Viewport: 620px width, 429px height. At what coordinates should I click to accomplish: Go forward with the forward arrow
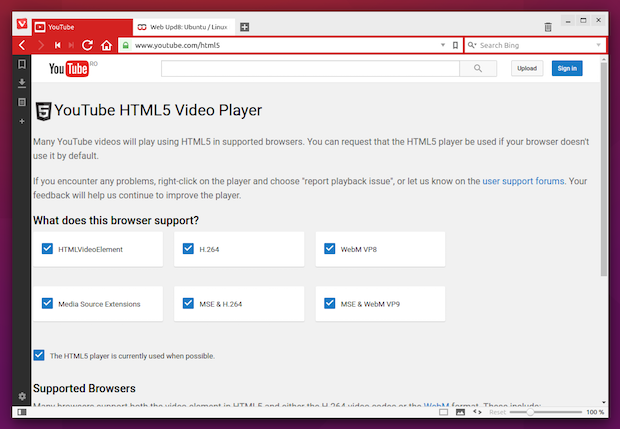click(40, 45)
